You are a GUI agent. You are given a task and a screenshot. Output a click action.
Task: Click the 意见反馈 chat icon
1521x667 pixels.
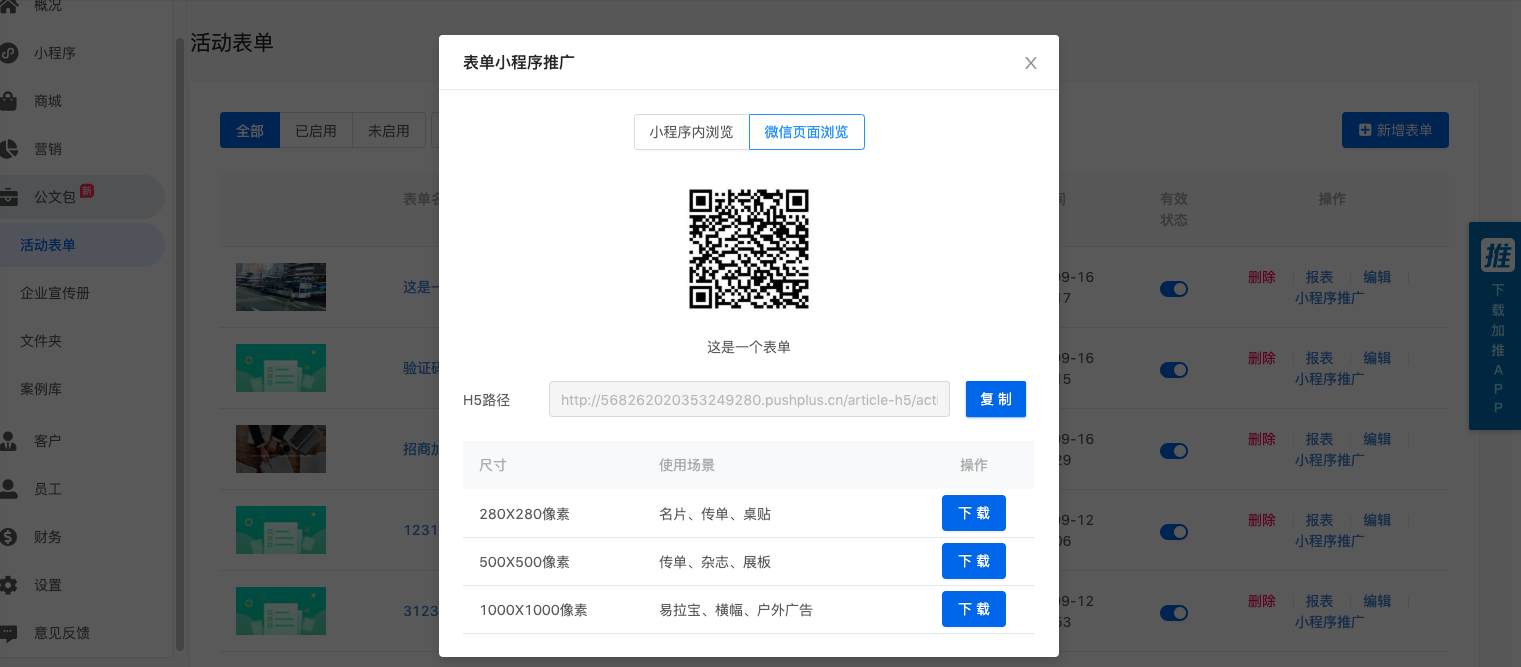8,633
